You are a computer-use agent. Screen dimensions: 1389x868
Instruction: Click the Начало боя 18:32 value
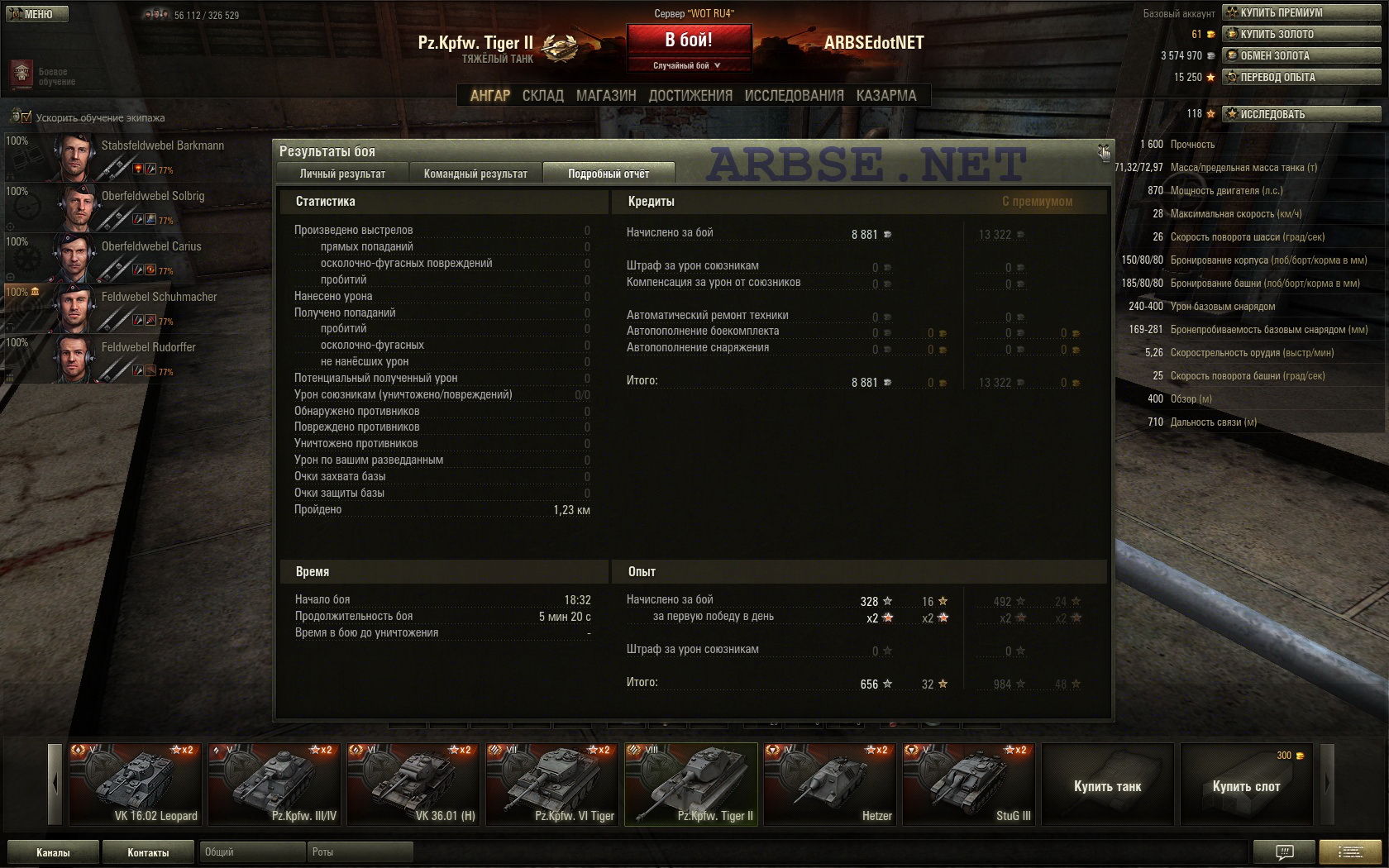tap(577, 600)
